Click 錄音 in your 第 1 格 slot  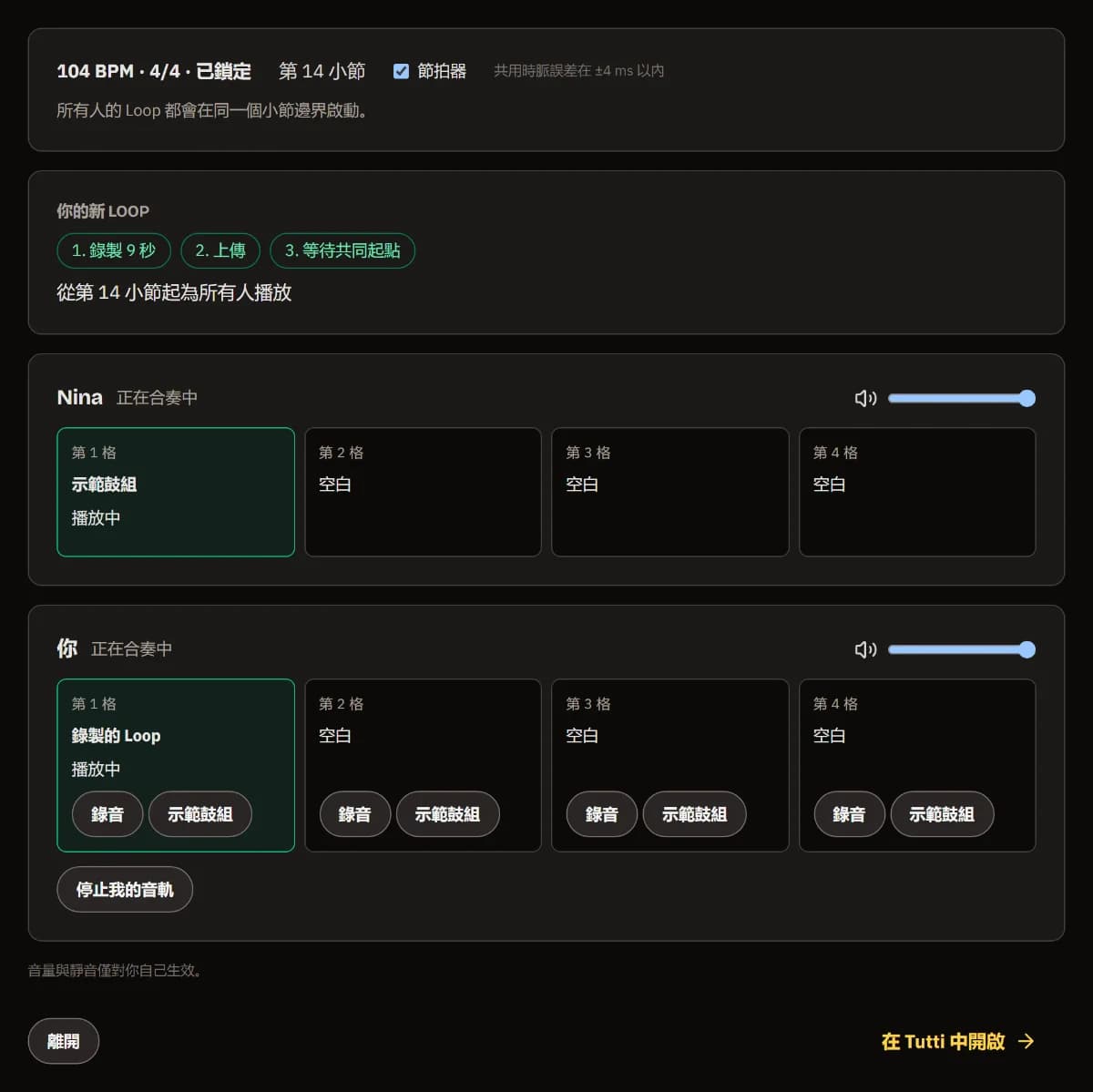(107, 814)
